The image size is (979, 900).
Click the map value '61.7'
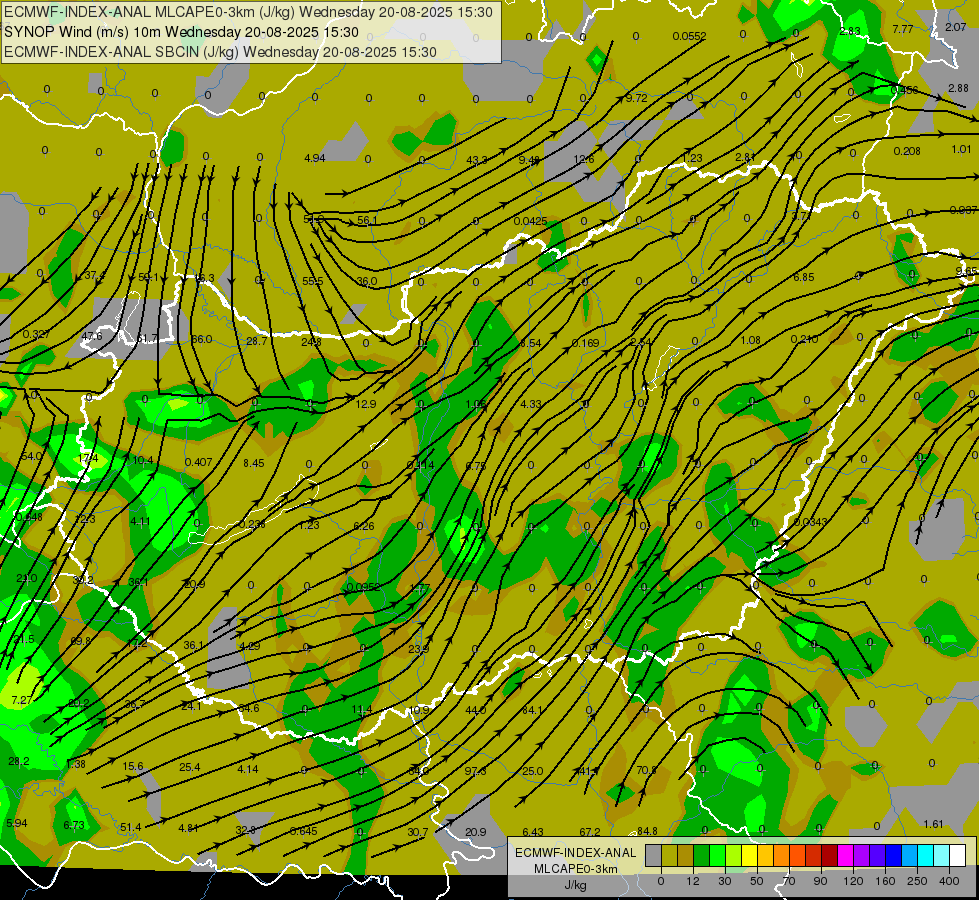tap(147, 339)
